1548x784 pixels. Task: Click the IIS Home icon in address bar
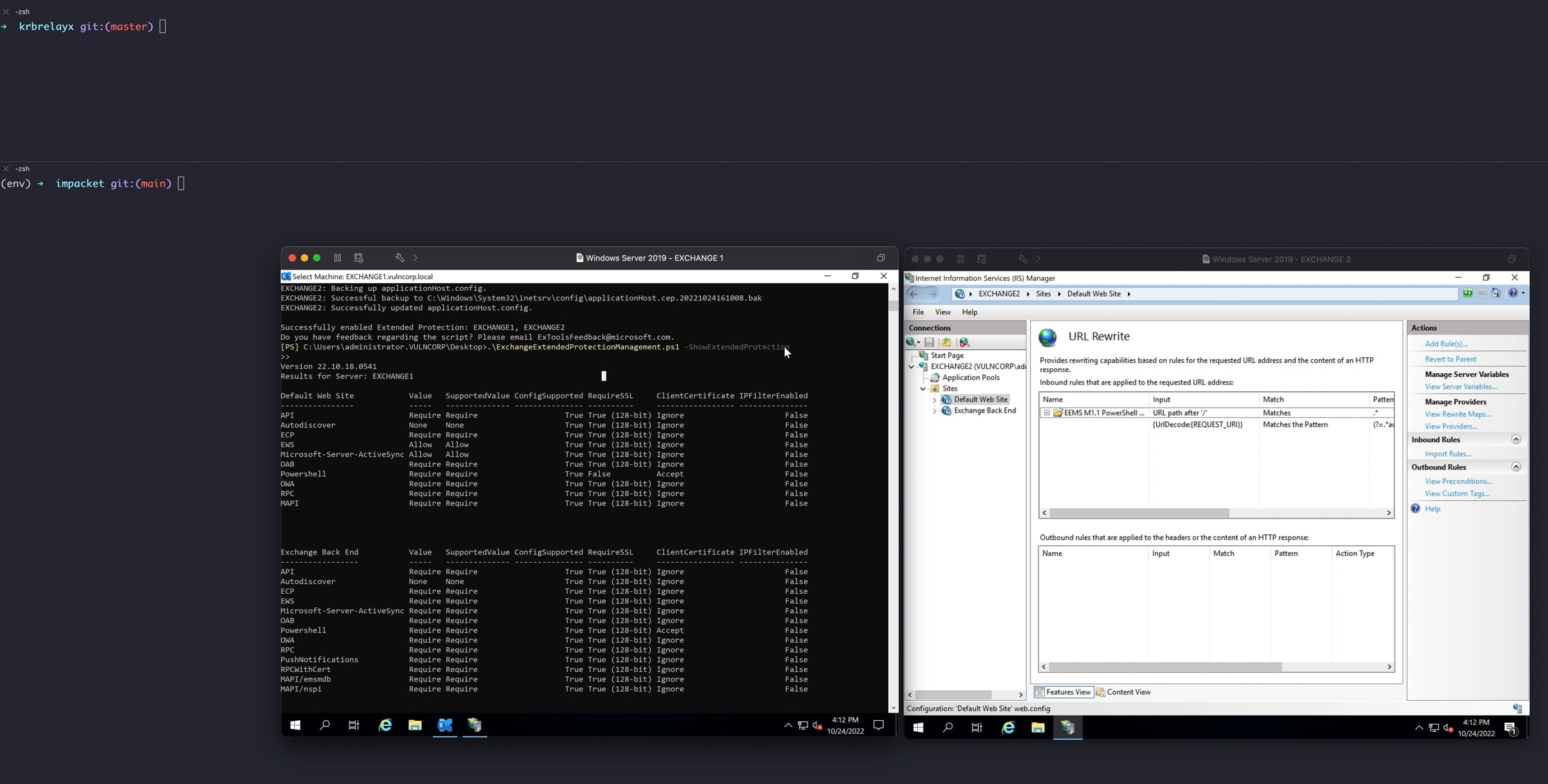coord(1496,293)
